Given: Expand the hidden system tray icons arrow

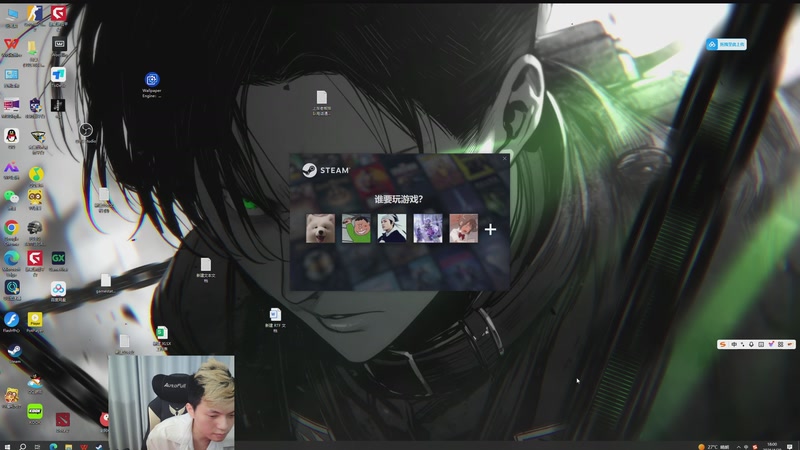Looking at the screenshot, I should [738, 446].
